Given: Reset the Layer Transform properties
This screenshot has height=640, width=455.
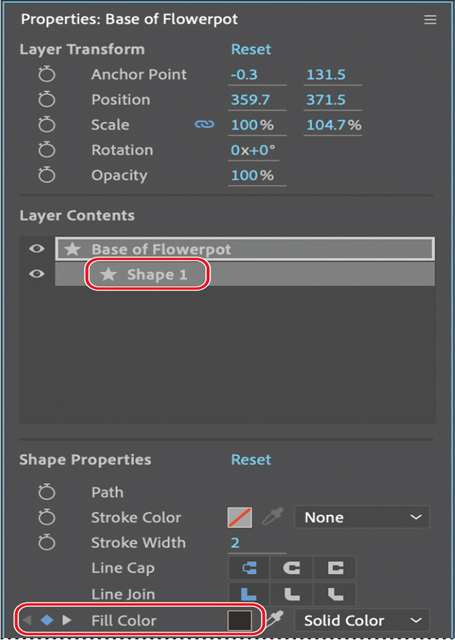Looking at the screenshot, I should pyautogui.click(x=251, y=49).
